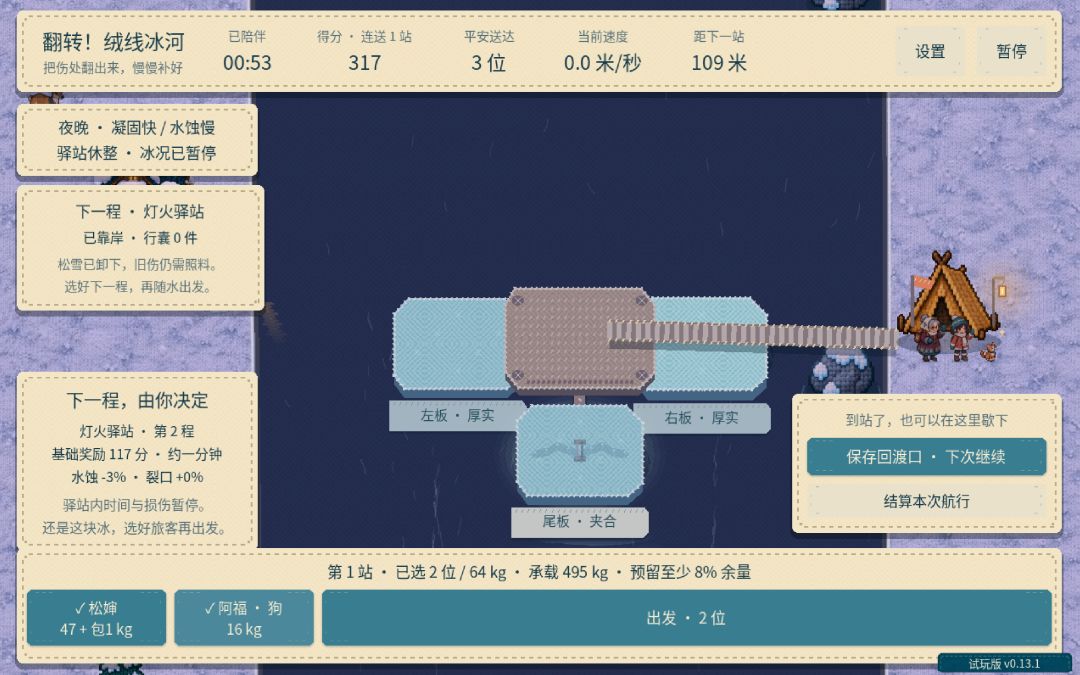1080x675 pixels.
Task: Click the small dog next to the passengers
Action: point(989,351)
